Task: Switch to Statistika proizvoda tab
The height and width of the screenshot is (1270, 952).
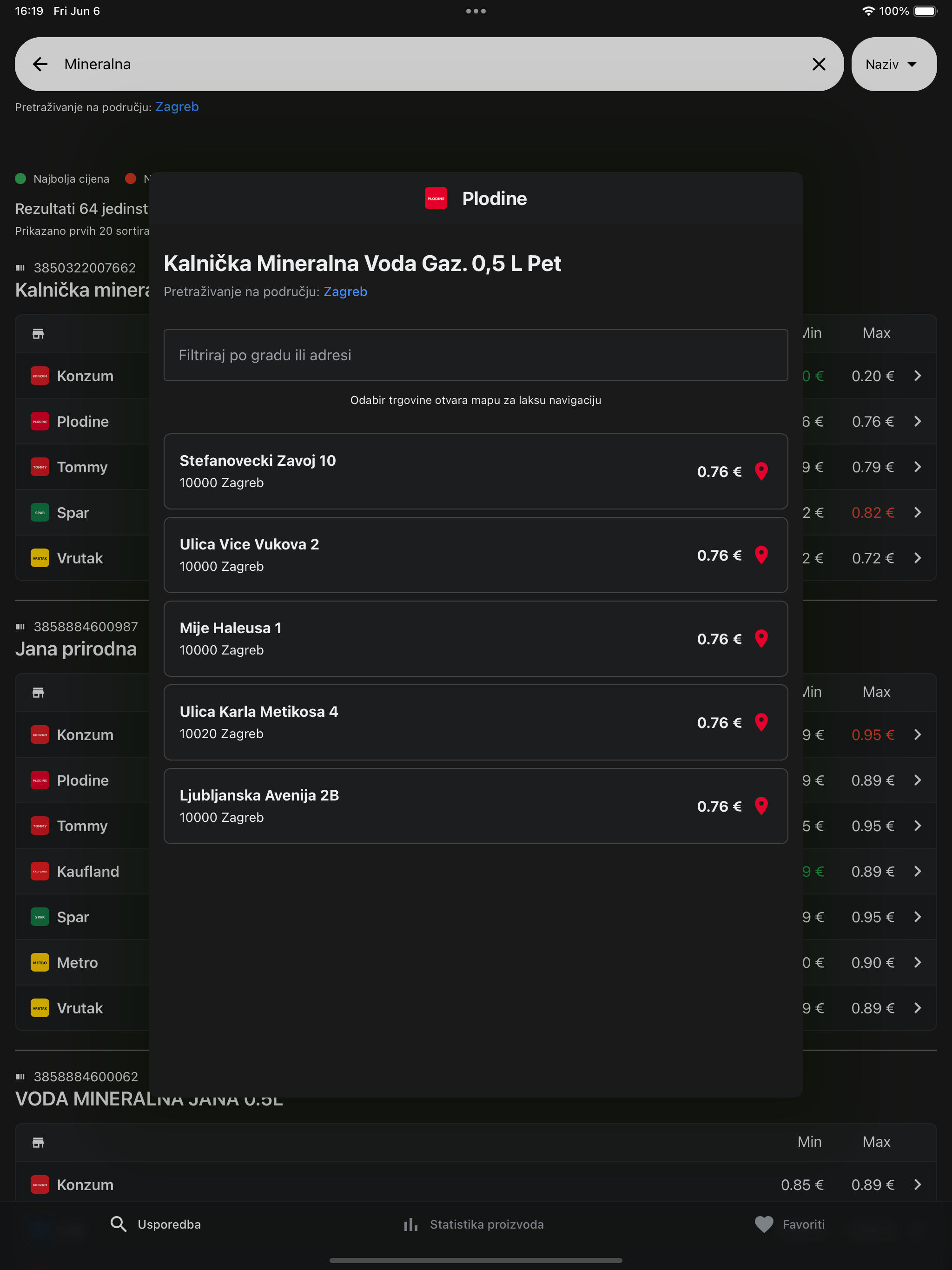Action: coord(473,1224)
